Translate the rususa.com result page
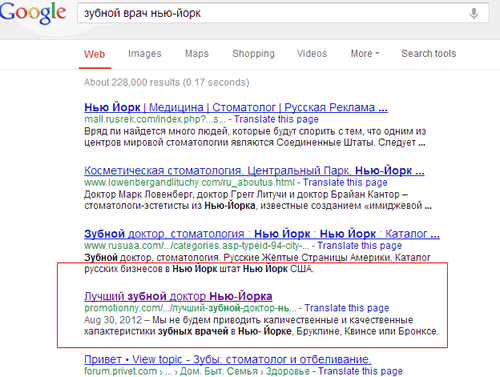 pos(359,246)
